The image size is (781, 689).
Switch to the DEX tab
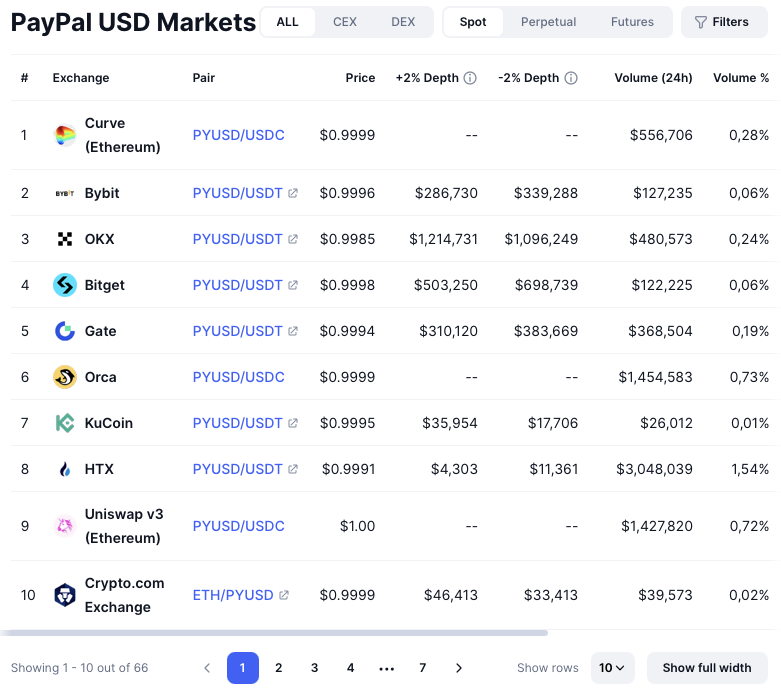tap(403, 22)
